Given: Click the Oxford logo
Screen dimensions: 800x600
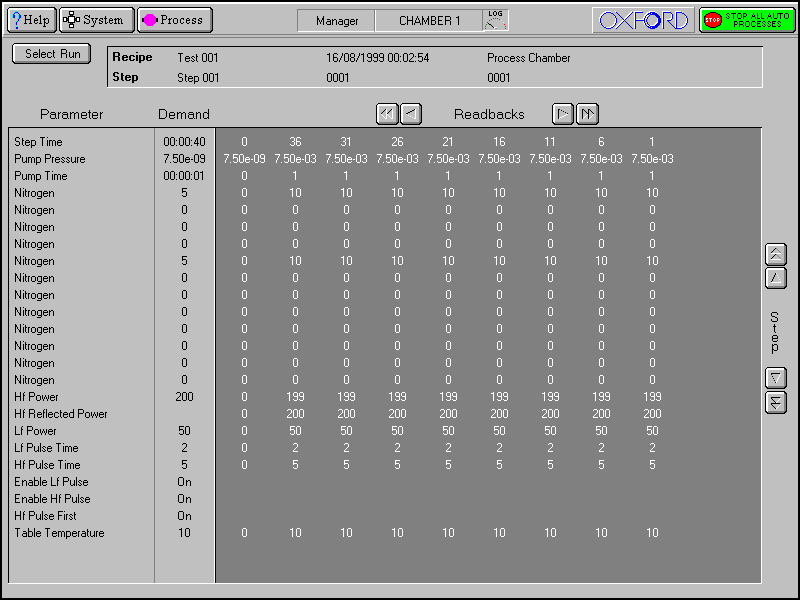Looking at the screenshot, I should click(643, 20).
